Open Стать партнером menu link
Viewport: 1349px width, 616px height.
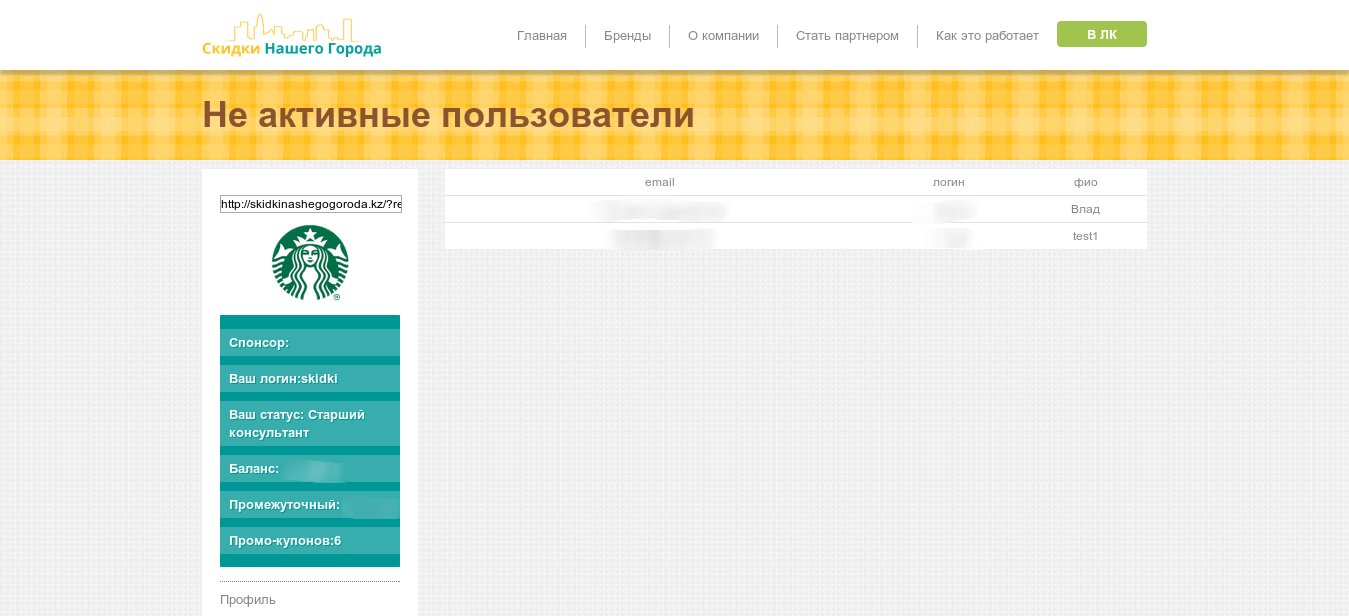(x=847, y=36)
